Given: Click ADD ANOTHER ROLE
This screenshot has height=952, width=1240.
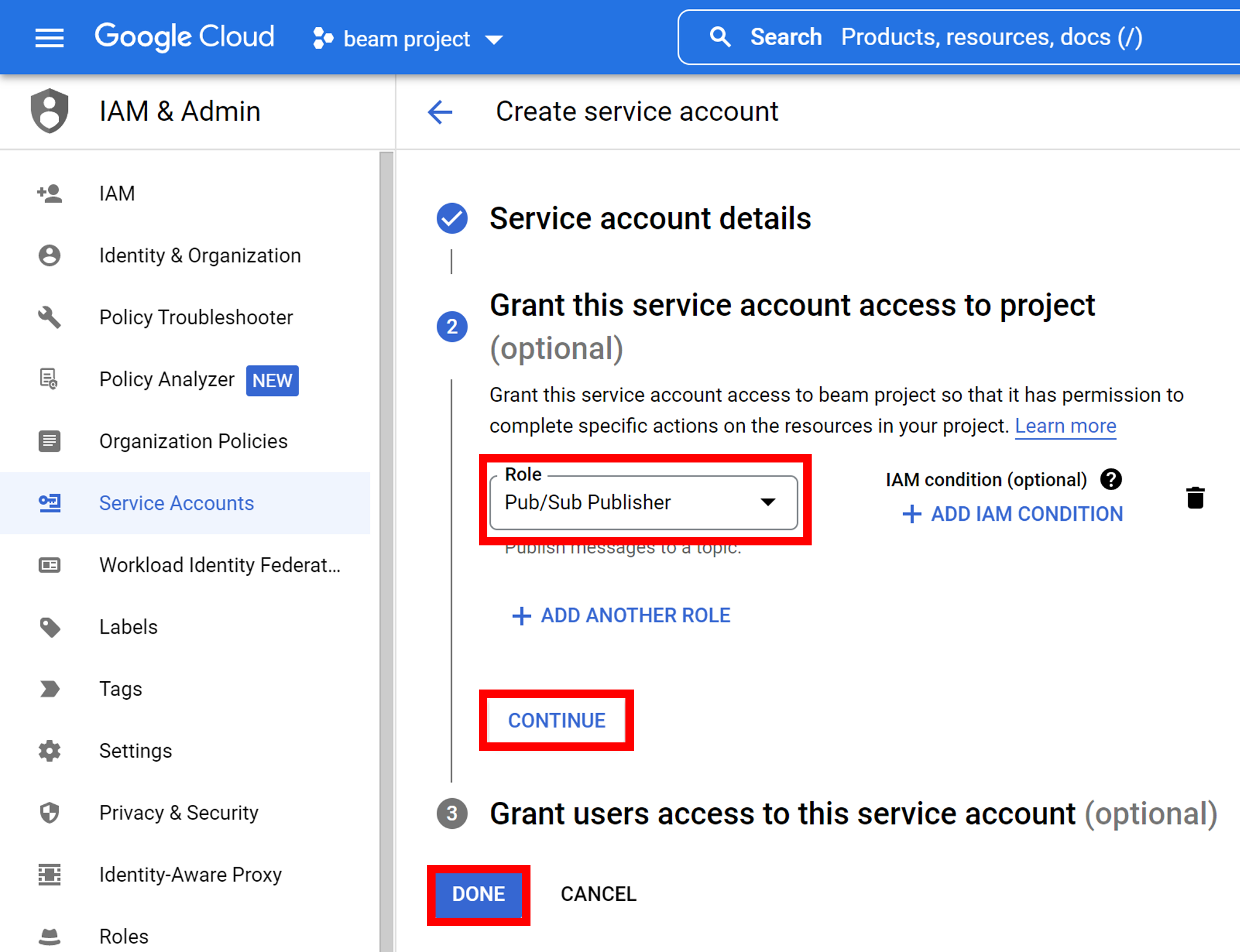Looking at the screenshot, I should tap(621, 616).
